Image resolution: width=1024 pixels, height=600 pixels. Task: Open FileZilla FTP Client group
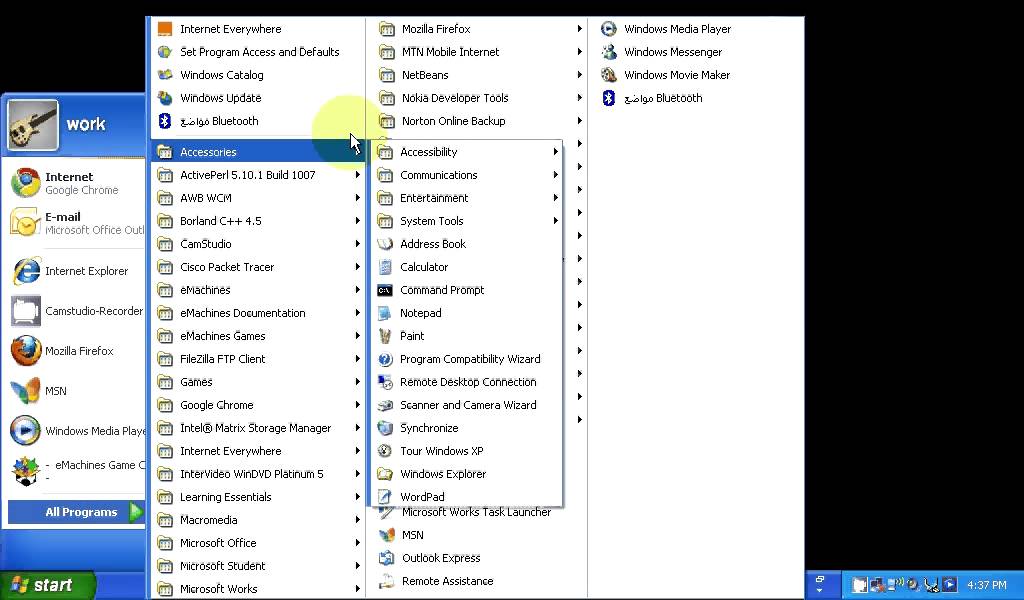coord(257,359)
